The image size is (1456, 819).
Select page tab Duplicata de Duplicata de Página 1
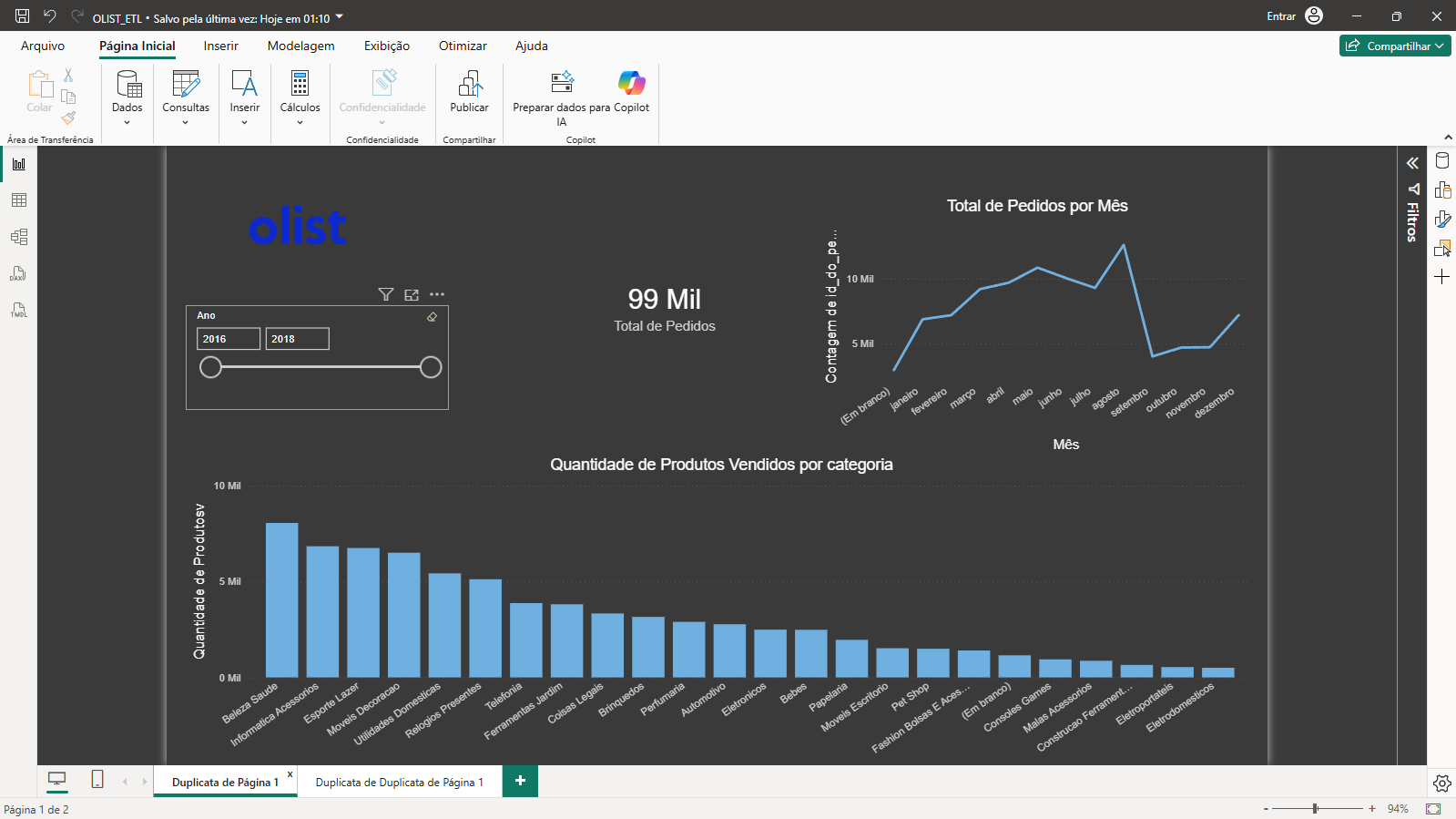point(400,782)
